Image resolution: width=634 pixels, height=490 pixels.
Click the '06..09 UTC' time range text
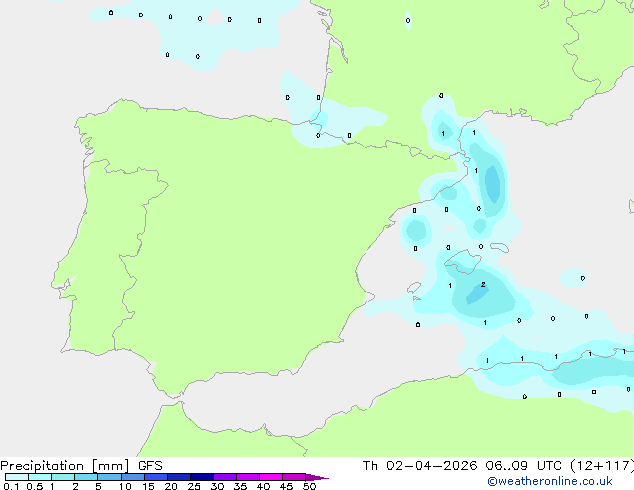tap(524, 466)
